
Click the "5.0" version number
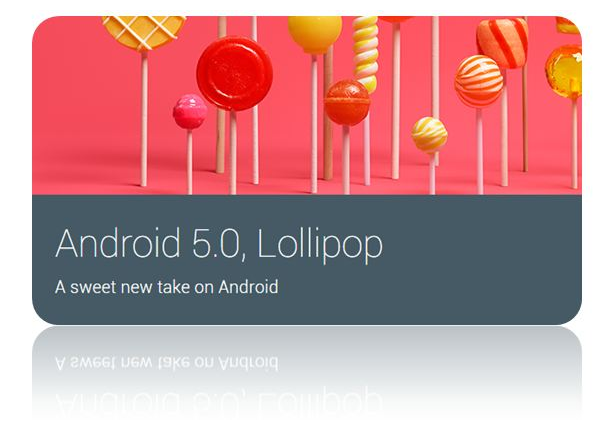coord(215,243)
